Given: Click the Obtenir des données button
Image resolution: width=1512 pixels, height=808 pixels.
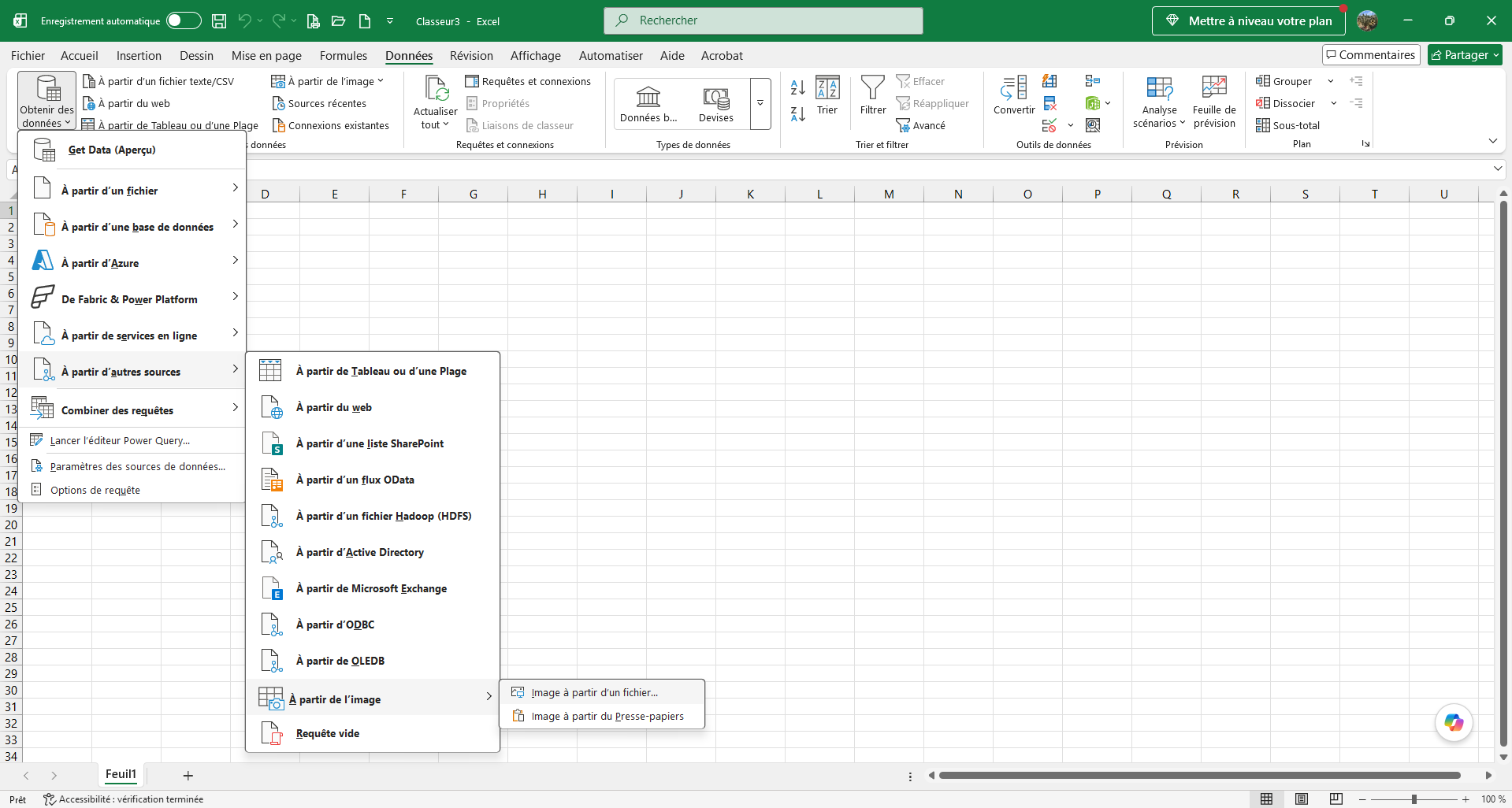Looking at the screenshot, I should (x=47, y=101).
